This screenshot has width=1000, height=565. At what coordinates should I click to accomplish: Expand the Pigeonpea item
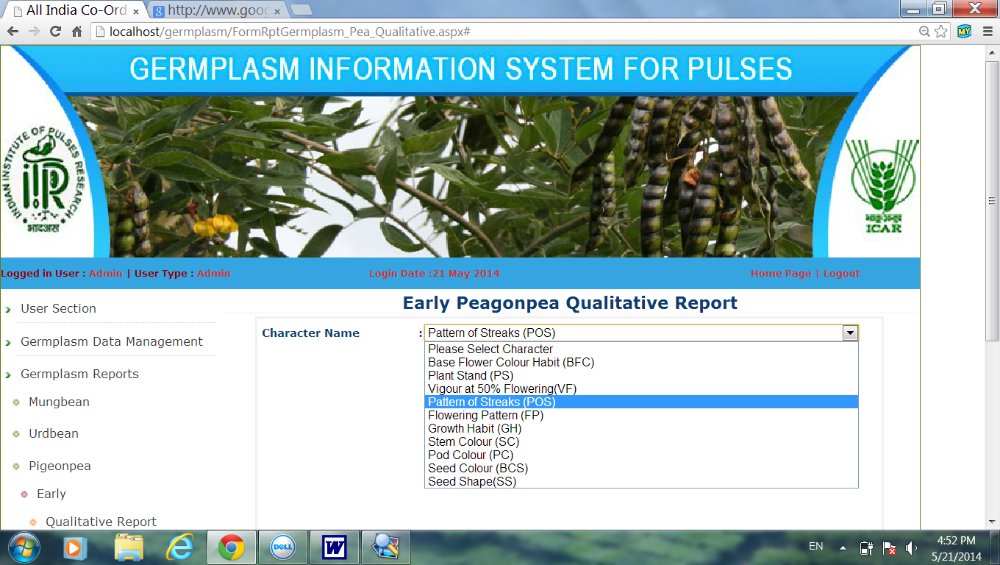[59, 466]
